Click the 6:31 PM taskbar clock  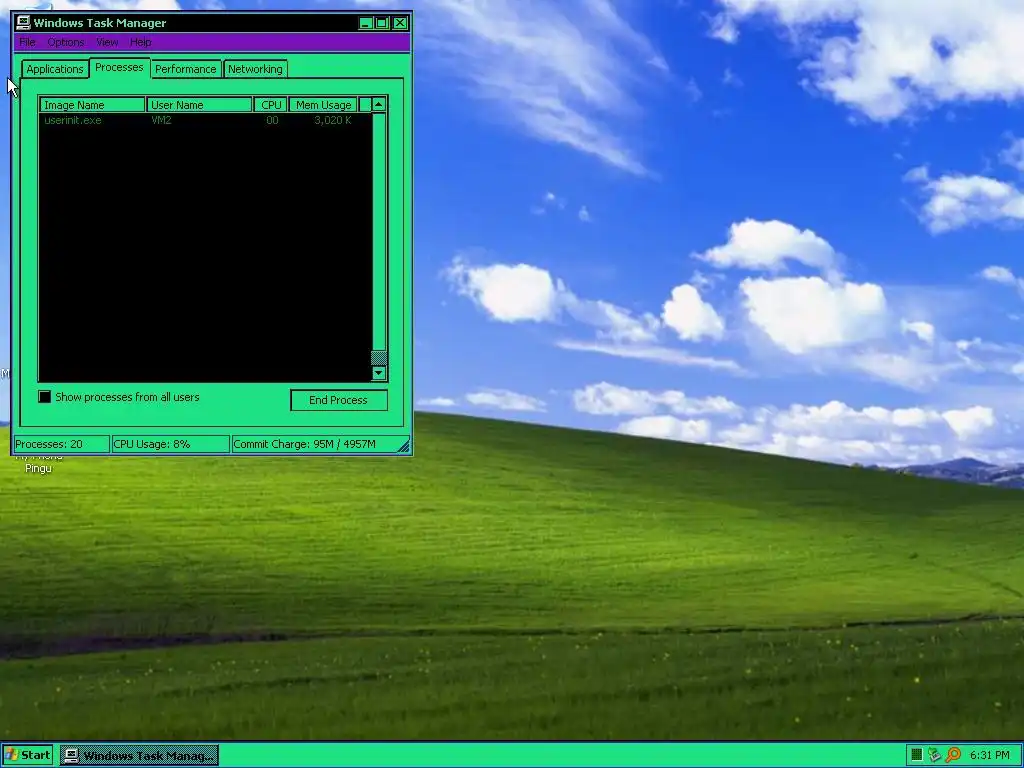[x=989, y=755]
